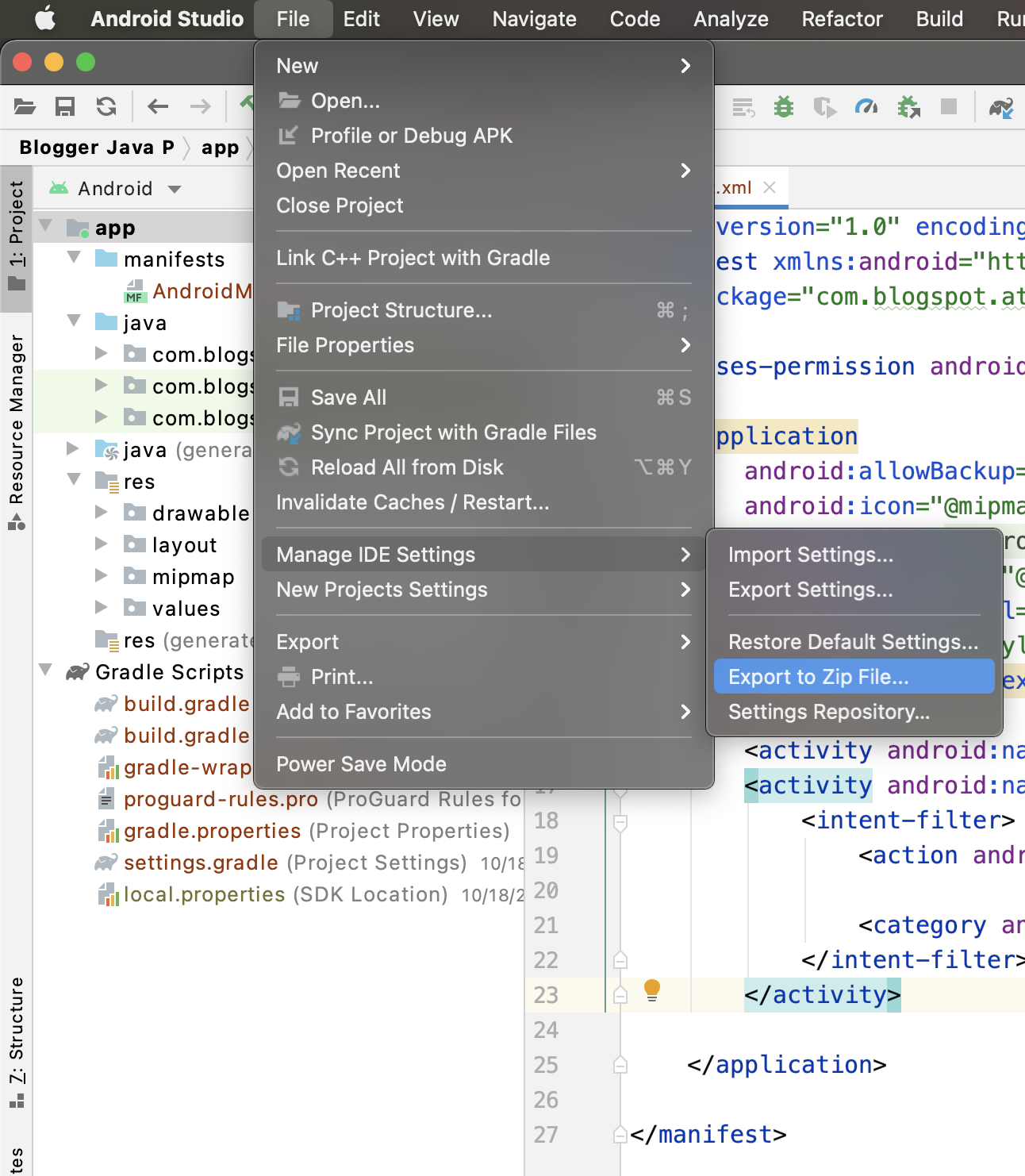The height and width of the screenshot is (1176, 1025).
Task: Click the Profiler gauge toolbar icon
Action: [866, 106]
